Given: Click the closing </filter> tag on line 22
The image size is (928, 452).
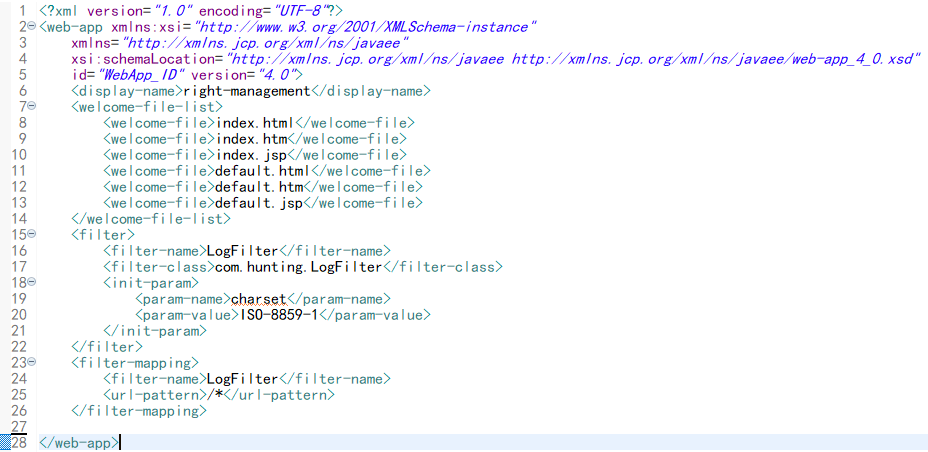Looking at the screenshot, I should (x=107, y=346).
